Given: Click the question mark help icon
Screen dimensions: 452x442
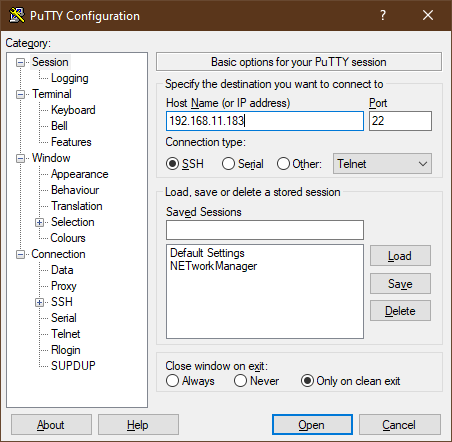Looking at the screenshot, I should coord(383,15).
